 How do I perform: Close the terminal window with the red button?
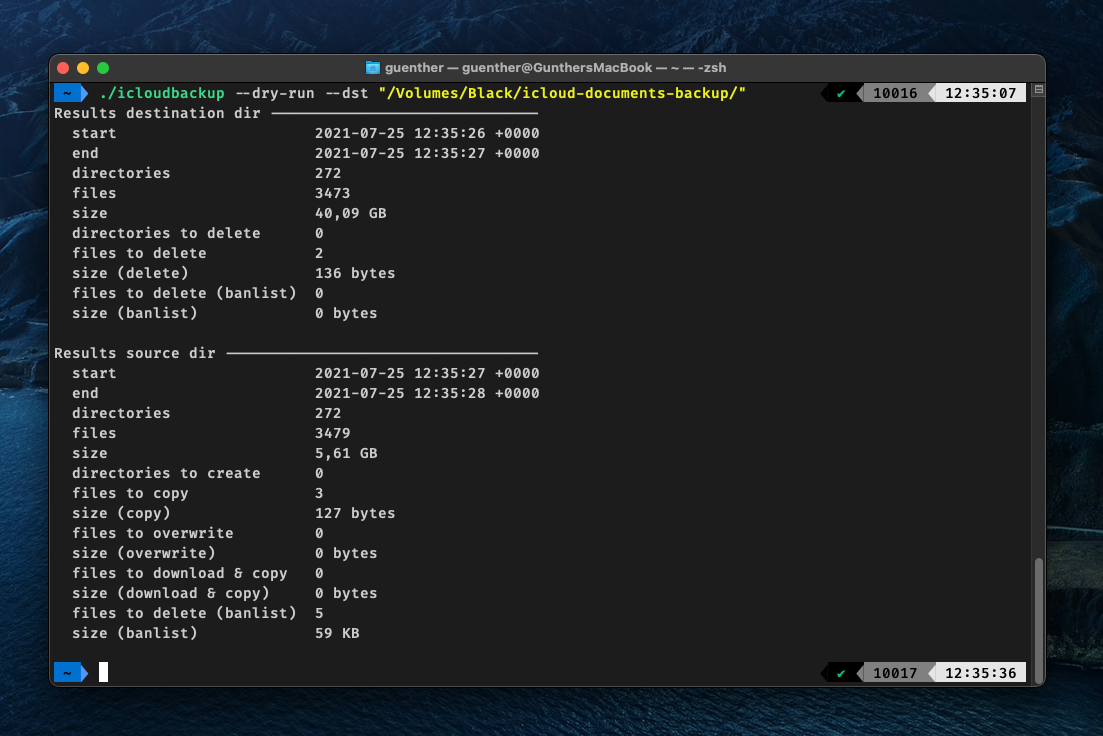pyautogui.click(x=63, y=68)
